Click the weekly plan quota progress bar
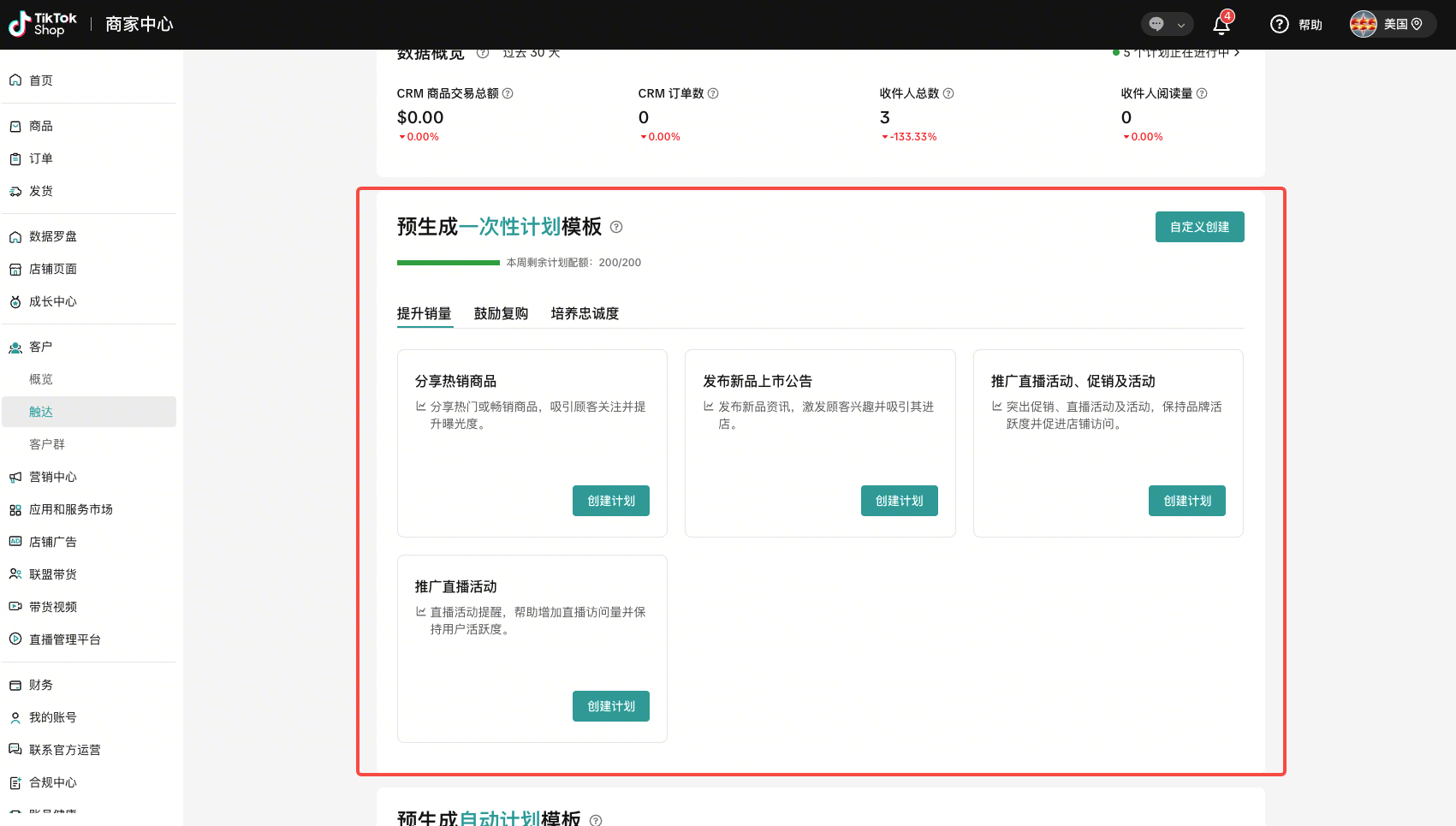This screenshot has width=1456, height=826. point(448,263)
